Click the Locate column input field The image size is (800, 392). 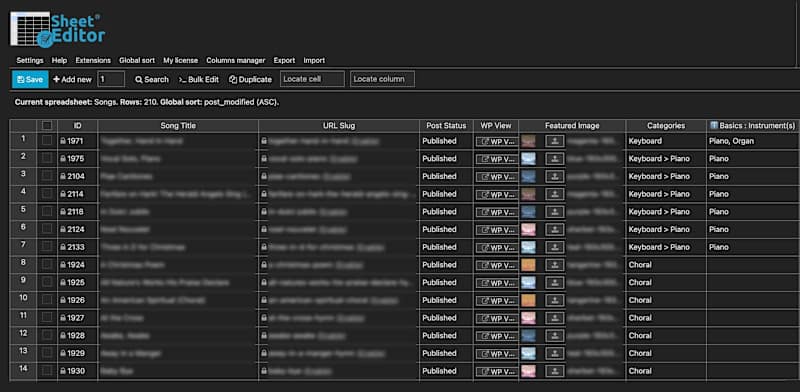click(382, 79)
